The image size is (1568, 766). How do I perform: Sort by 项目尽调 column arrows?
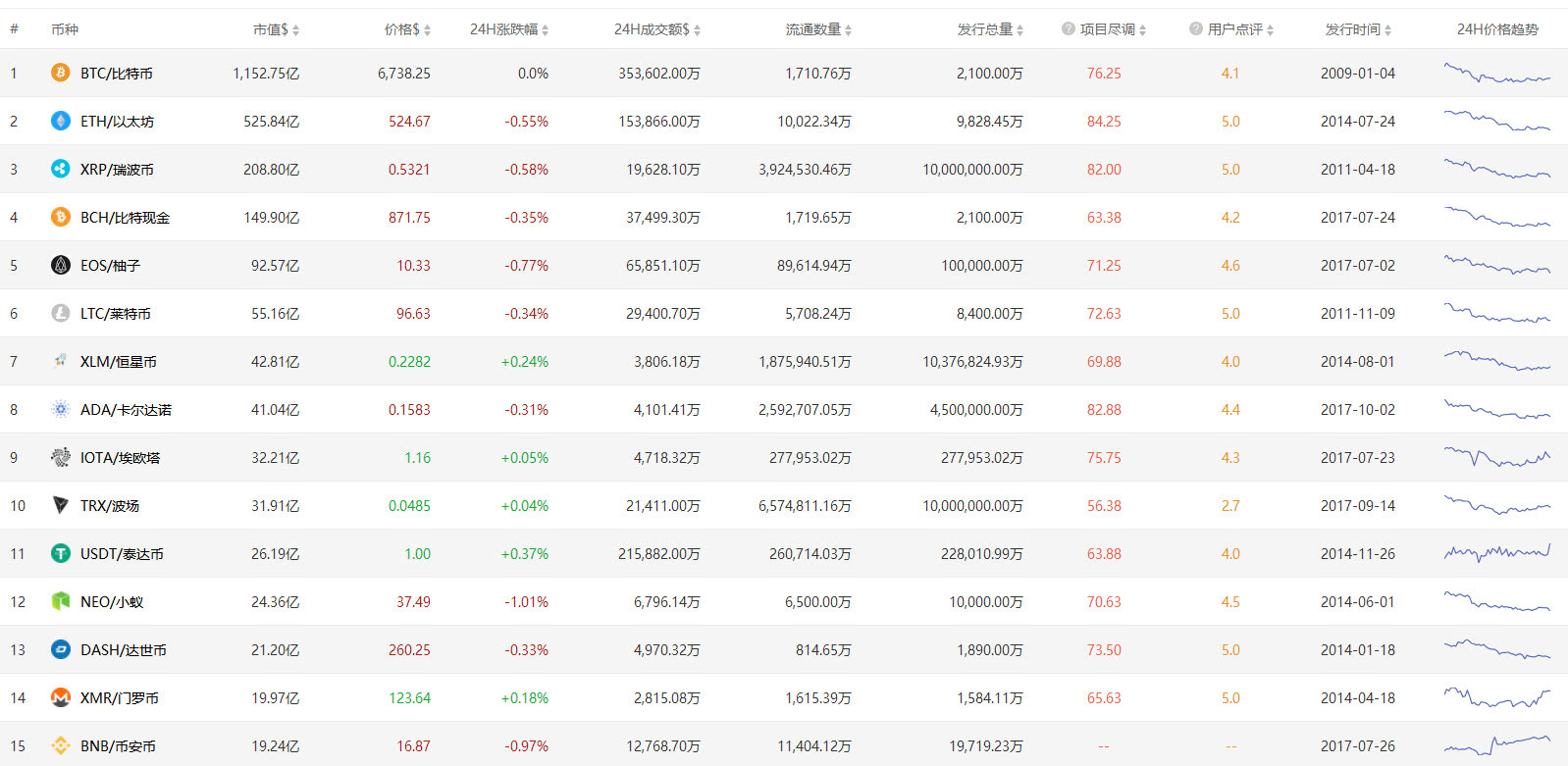(x=1143, y=30)
